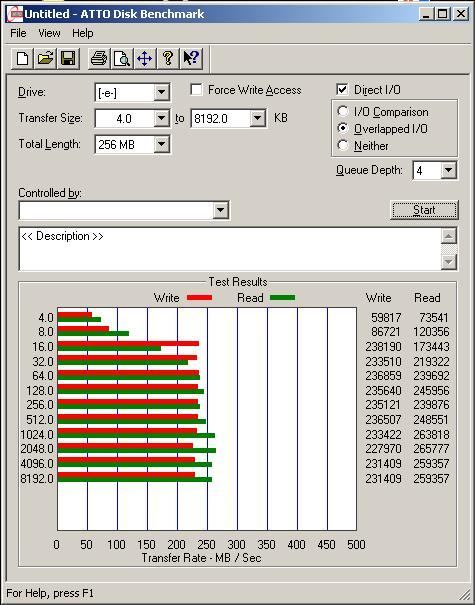Open the starting Transfer Size 4.0 dropdown

pyautogui.click(x=162, y=118)
